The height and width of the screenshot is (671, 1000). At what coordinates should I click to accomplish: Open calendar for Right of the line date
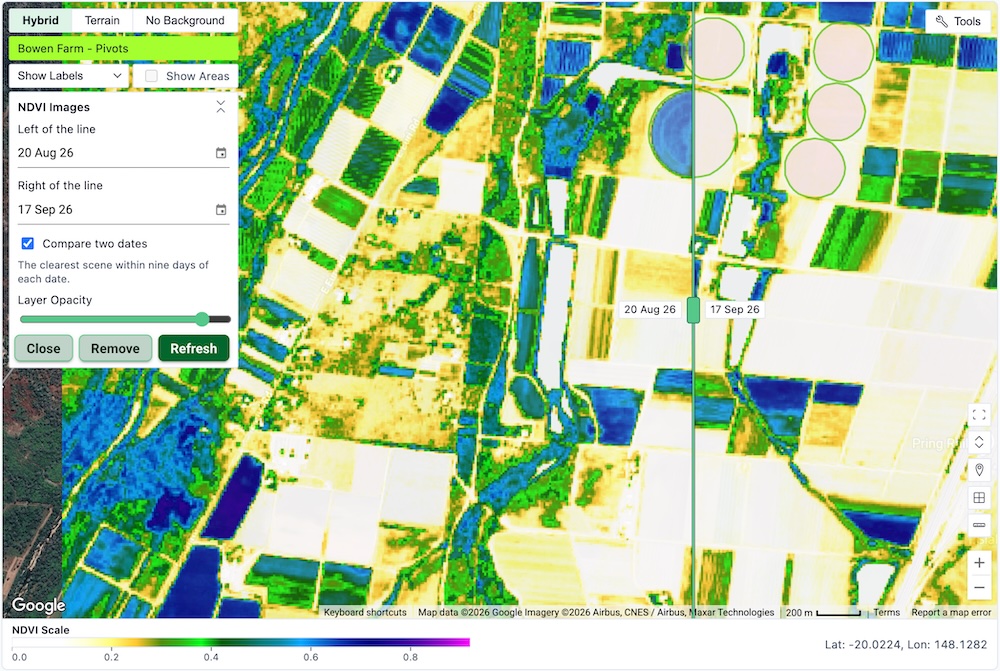coord(221,210)
